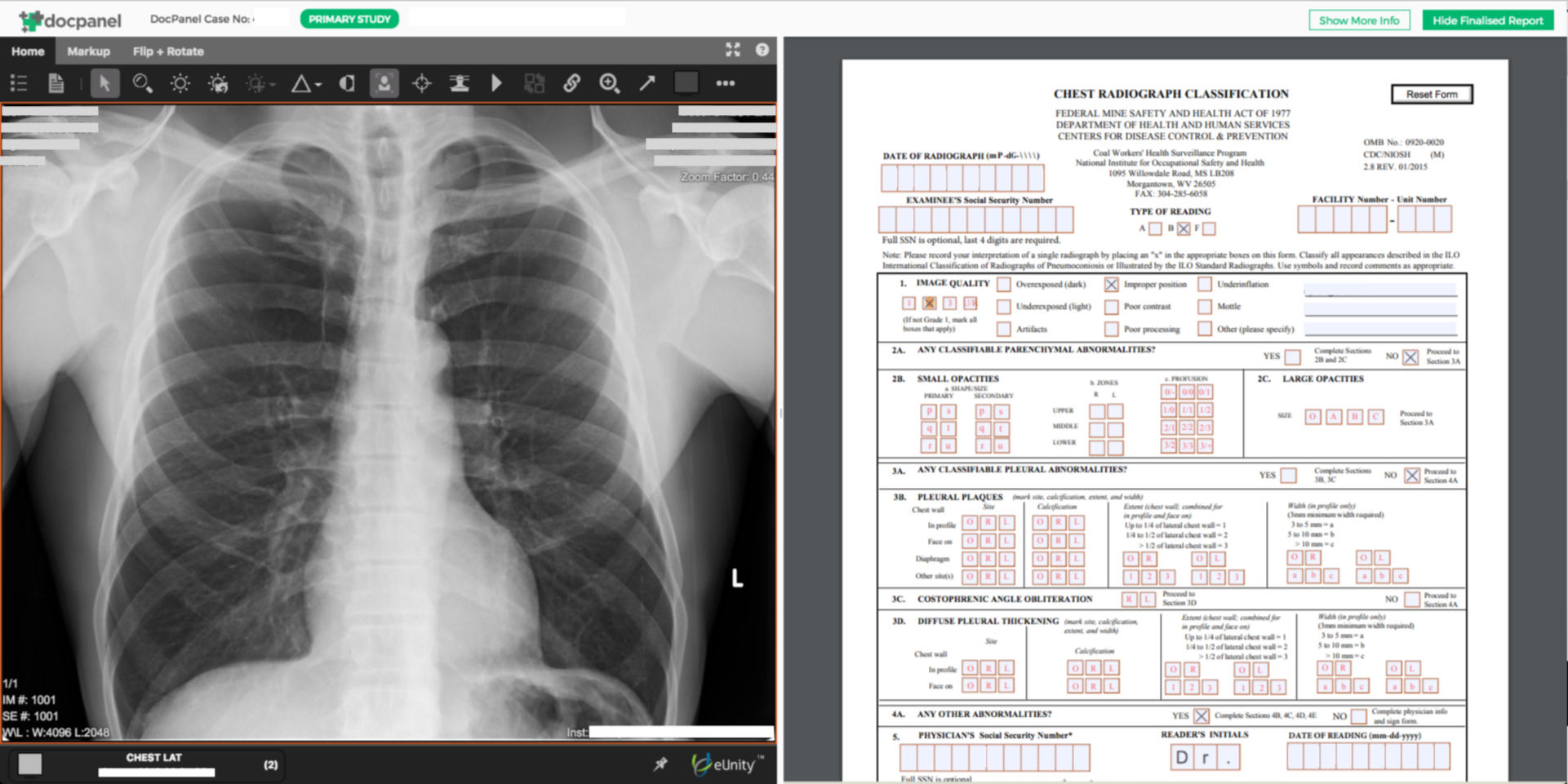Select the brightness adjustment tool
1568x784 pixels.
180,82
